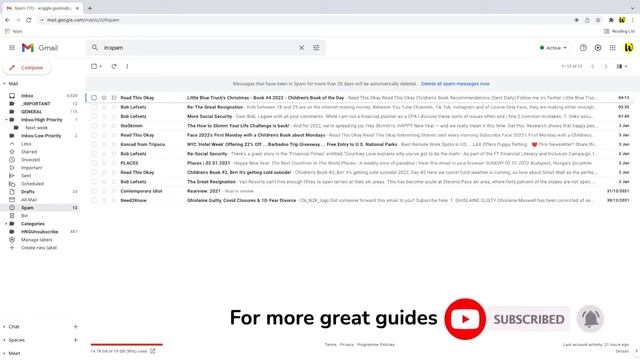Create a new space plus icon
640x360 pixels.
[76, 340]
